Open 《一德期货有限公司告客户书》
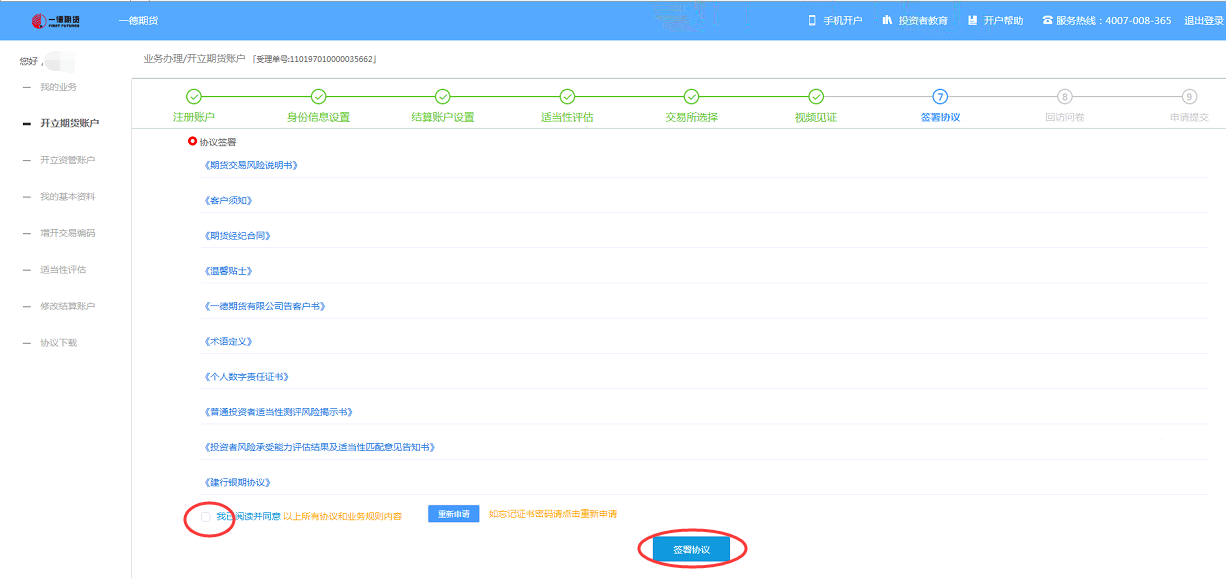Viewport: 1226px width, 578px height. [265, 306]
